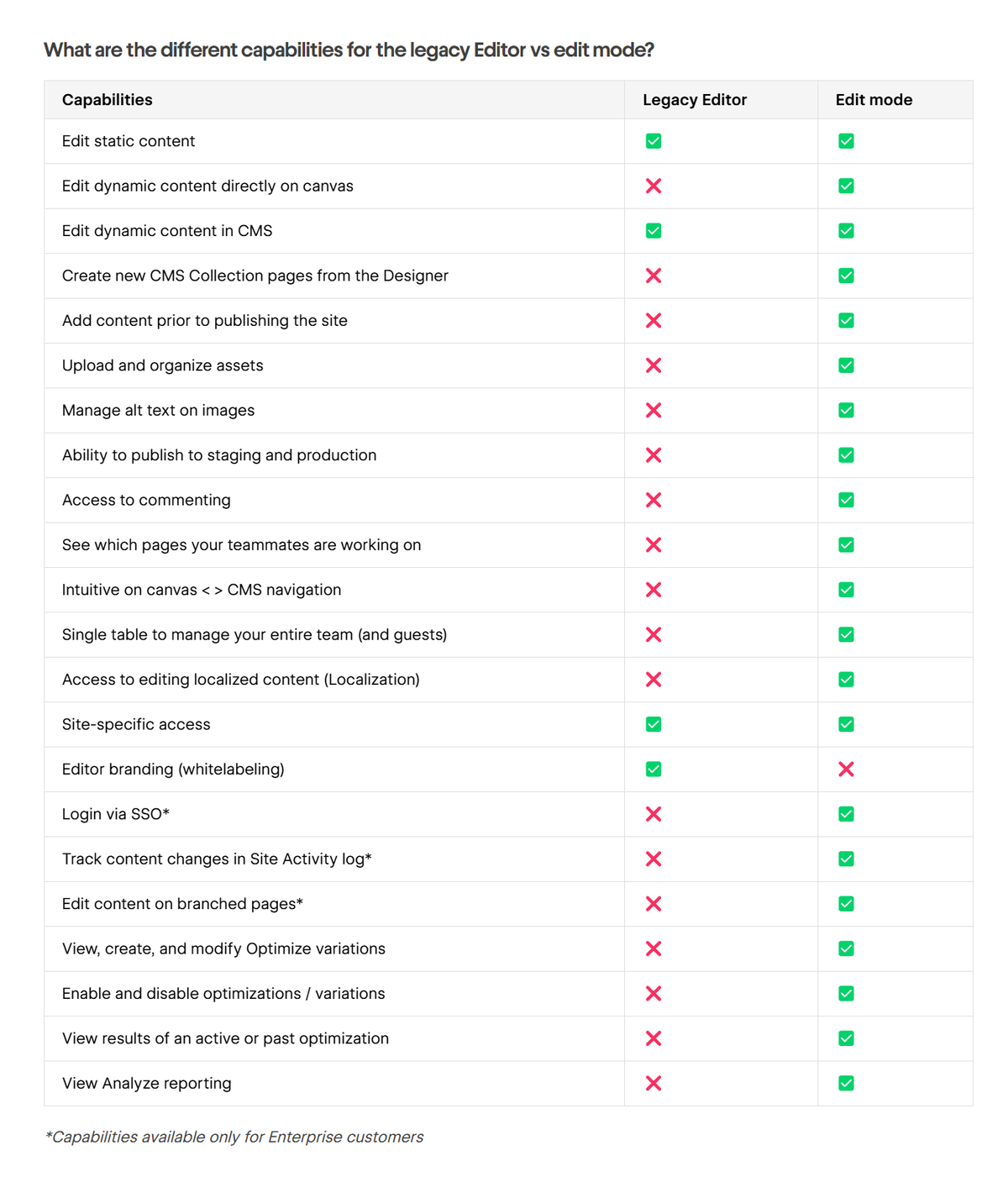Click the Edit mode column header
This screenshot has height=1182, width=1008.
click(874, 100)
